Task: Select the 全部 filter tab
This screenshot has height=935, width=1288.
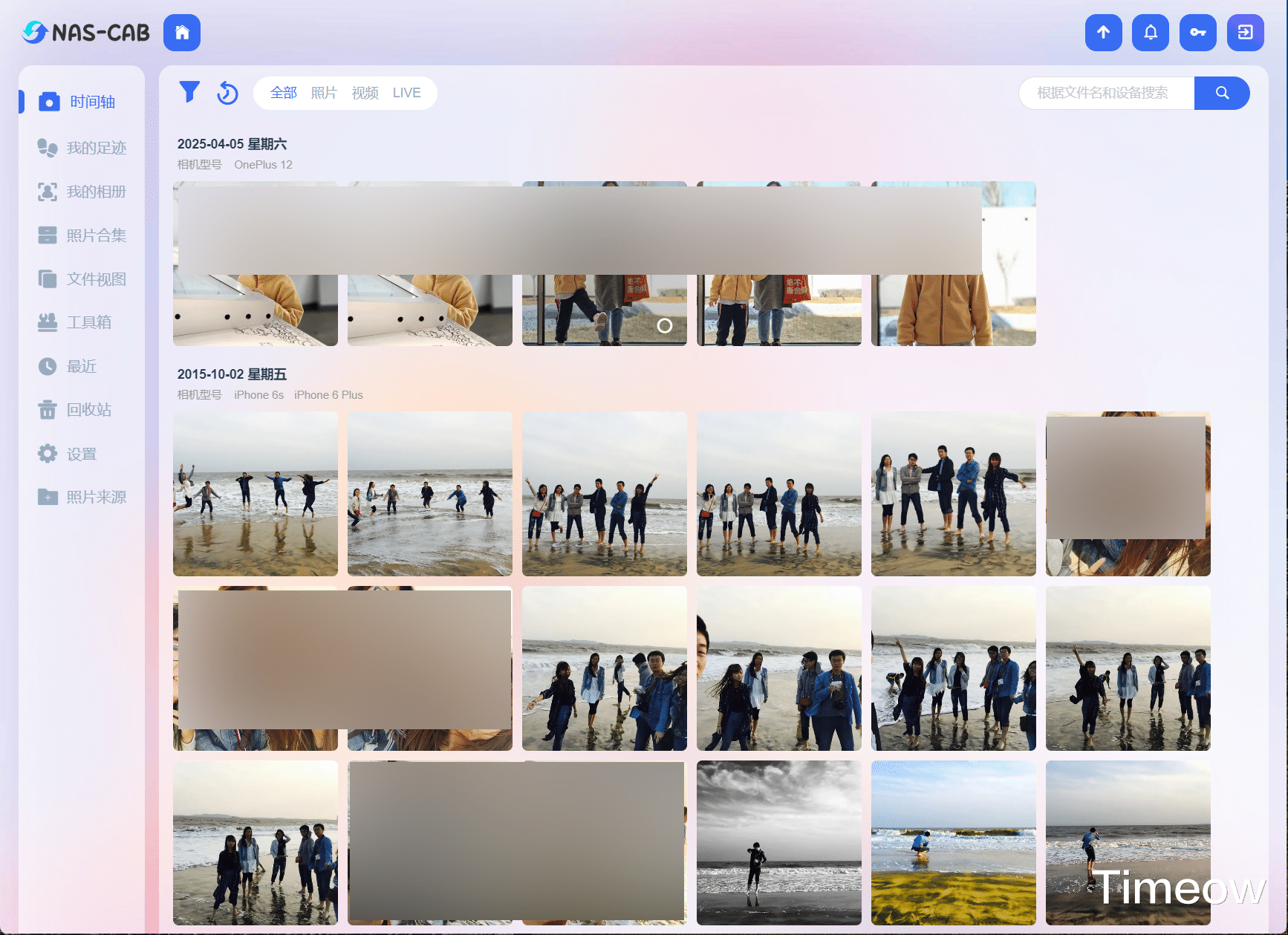Action: tap(283, 93)
